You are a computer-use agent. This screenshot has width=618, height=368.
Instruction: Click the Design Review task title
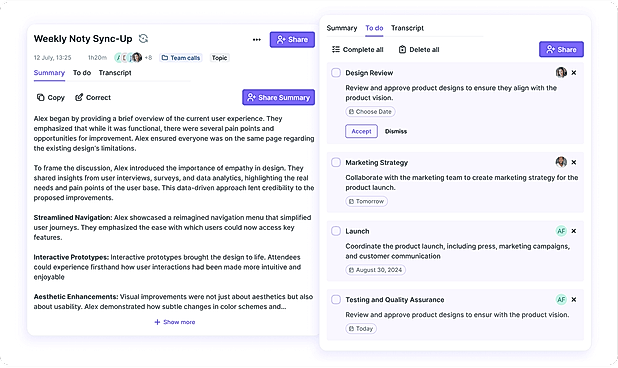click(x=369, y=73)
